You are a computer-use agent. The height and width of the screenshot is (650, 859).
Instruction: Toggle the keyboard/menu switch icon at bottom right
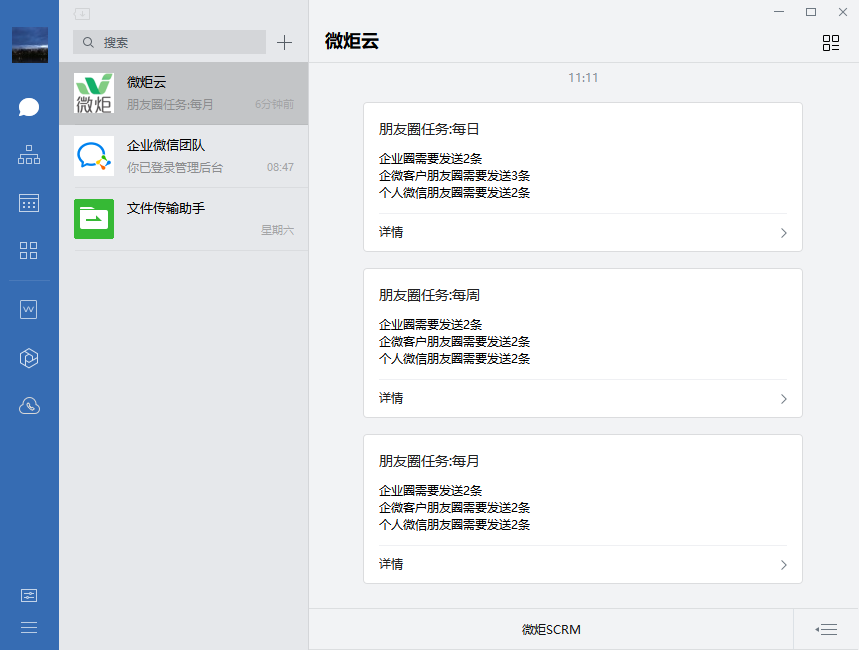pos(826,630)
